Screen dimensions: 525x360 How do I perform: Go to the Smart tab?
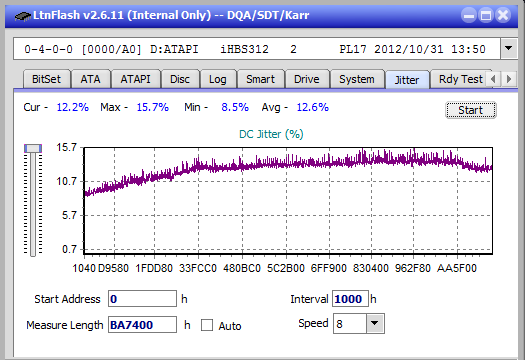(x=260, y=79)
